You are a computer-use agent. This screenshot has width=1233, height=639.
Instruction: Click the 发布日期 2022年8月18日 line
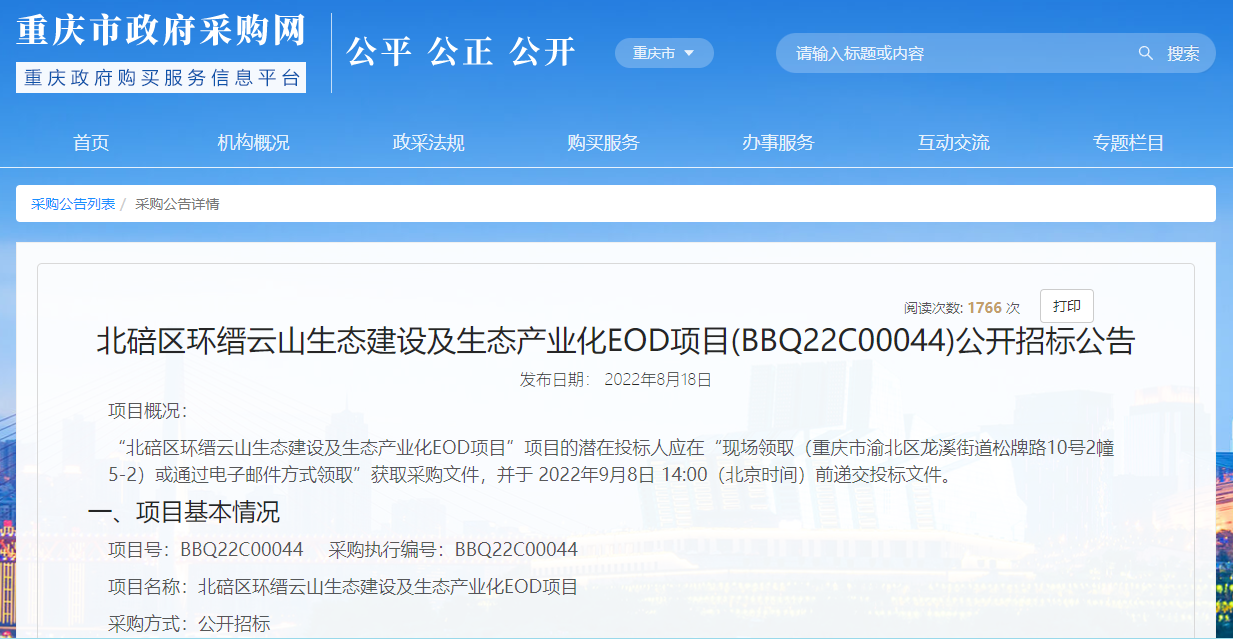616,380
